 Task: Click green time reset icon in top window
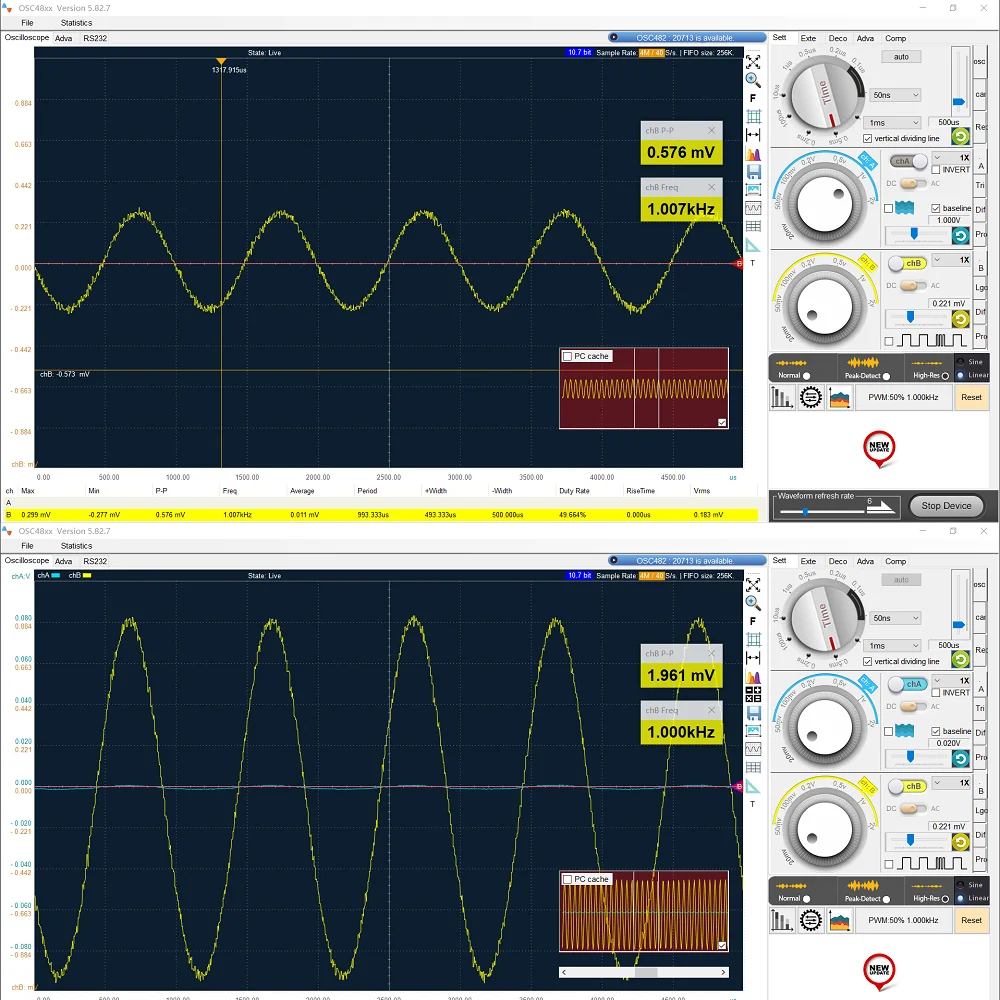coord(960,136)
